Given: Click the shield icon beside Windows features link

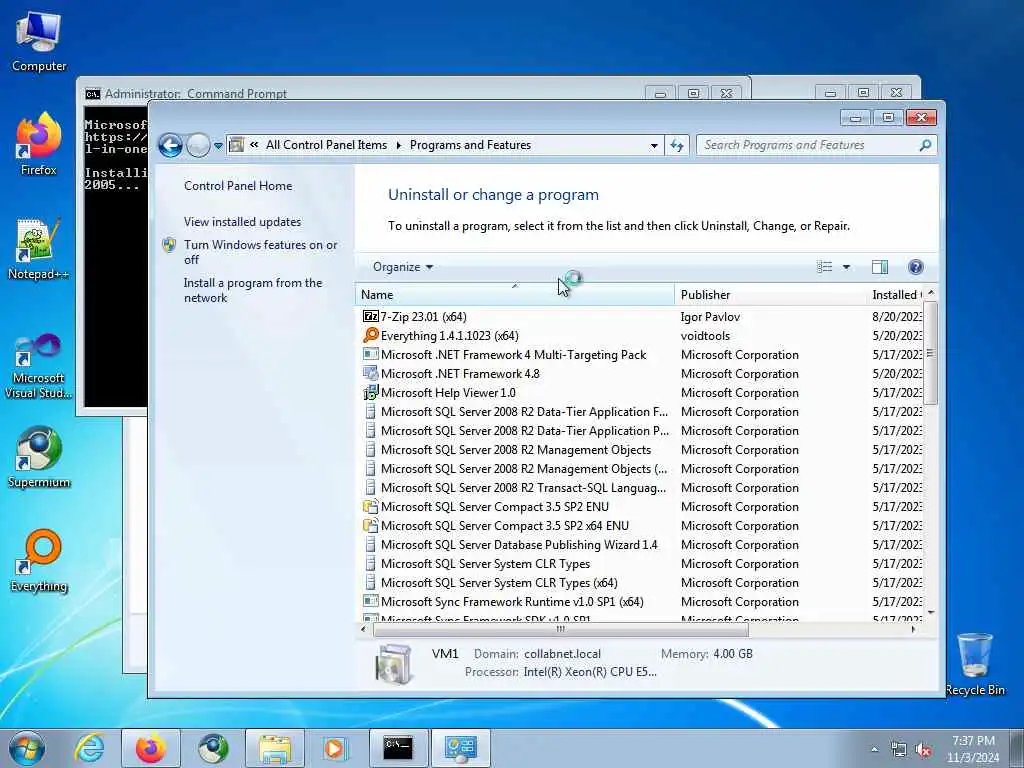Looking at the screenshot, I should click(x=169, y=245).
